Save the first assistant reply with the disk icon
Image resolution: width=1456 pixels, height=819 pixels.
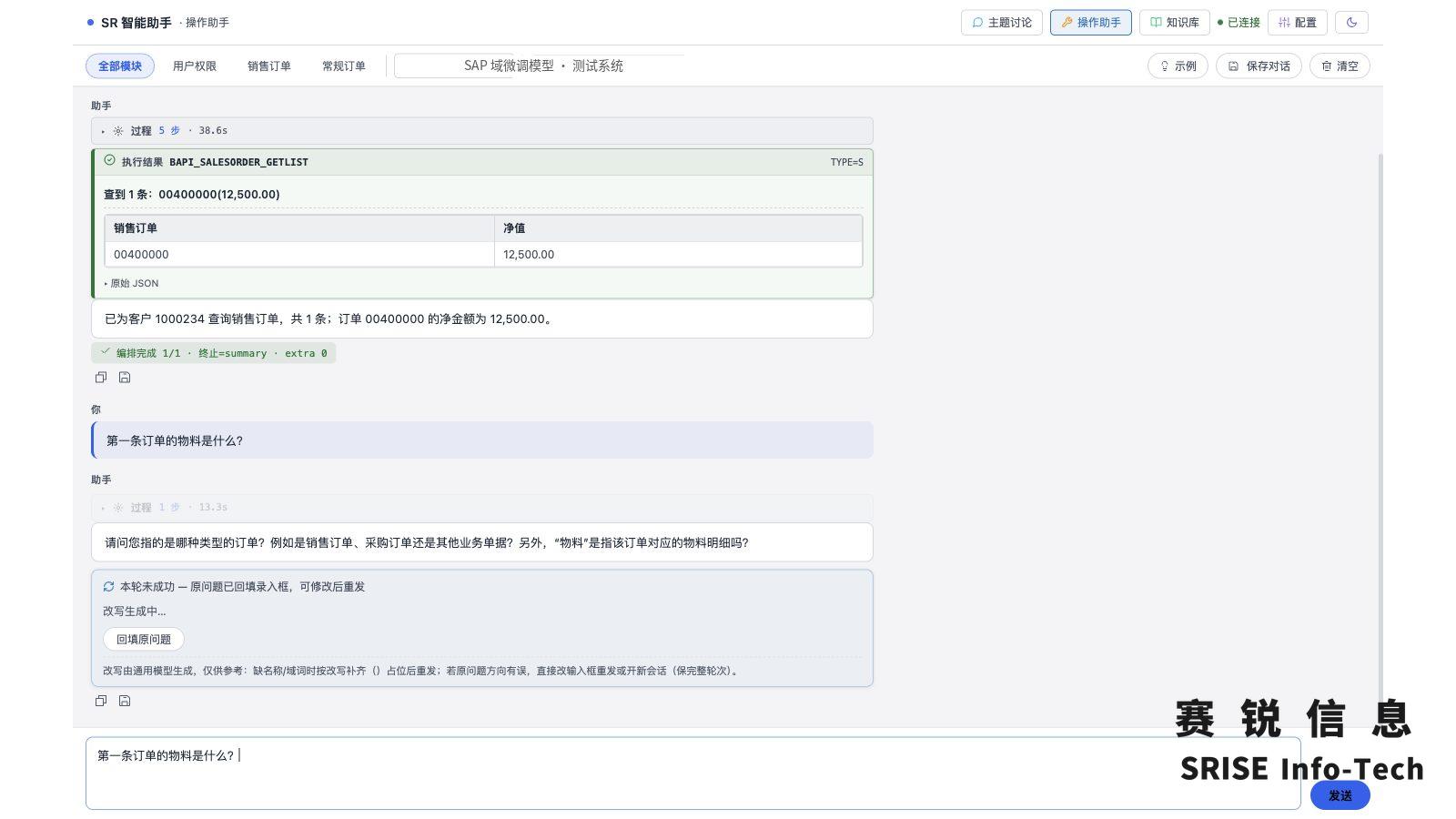coord(125,378)
